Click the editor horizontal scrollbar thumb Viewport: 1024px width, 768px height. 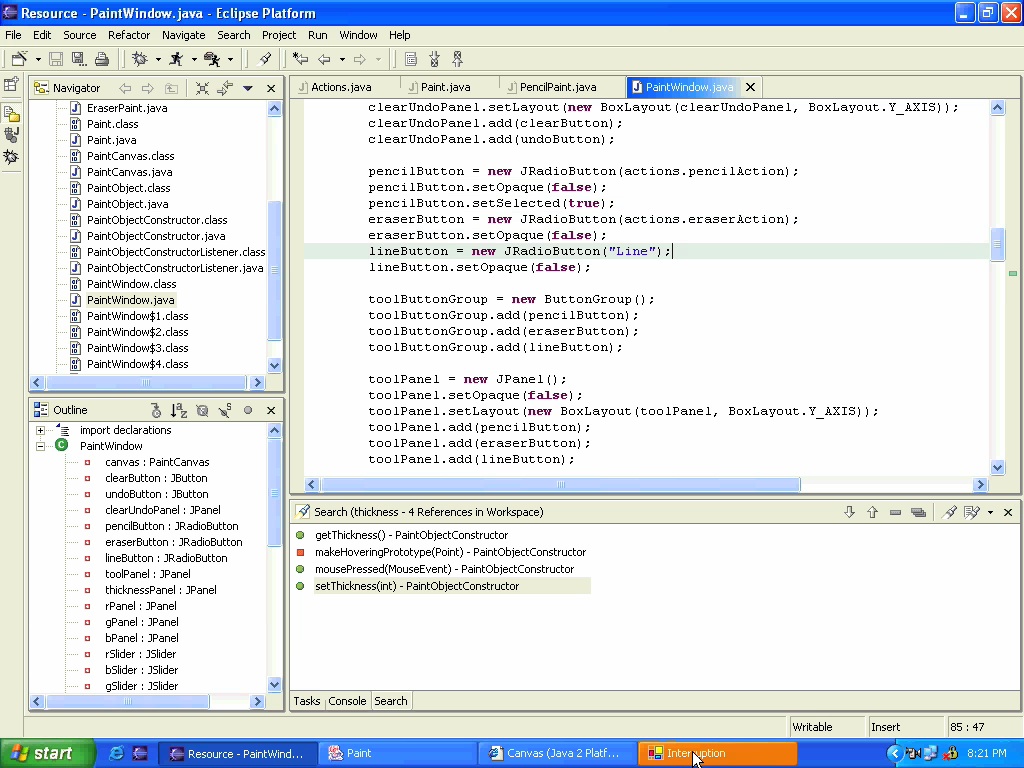[x=560, y=485]
